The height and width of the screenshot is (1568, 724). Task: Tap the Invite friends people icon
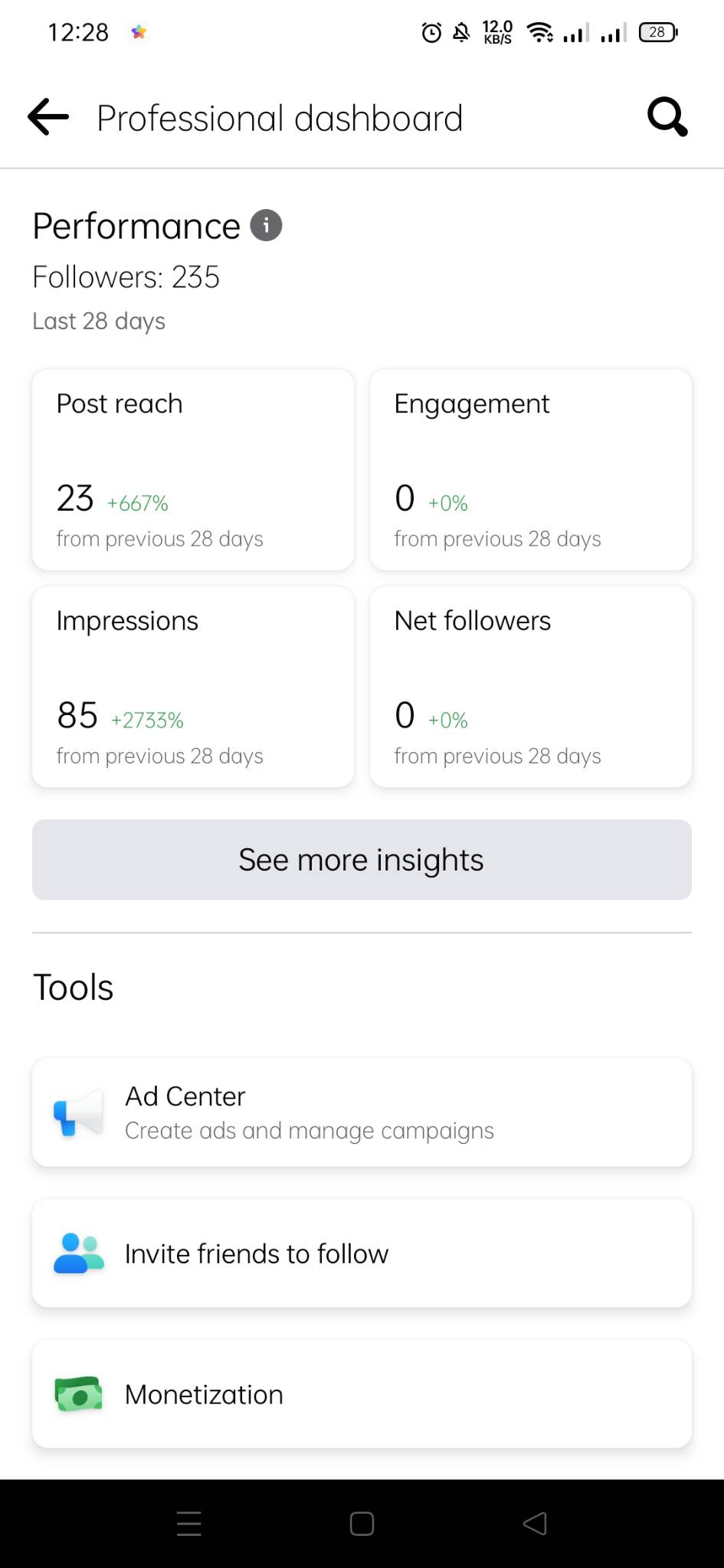(78, 1253)
